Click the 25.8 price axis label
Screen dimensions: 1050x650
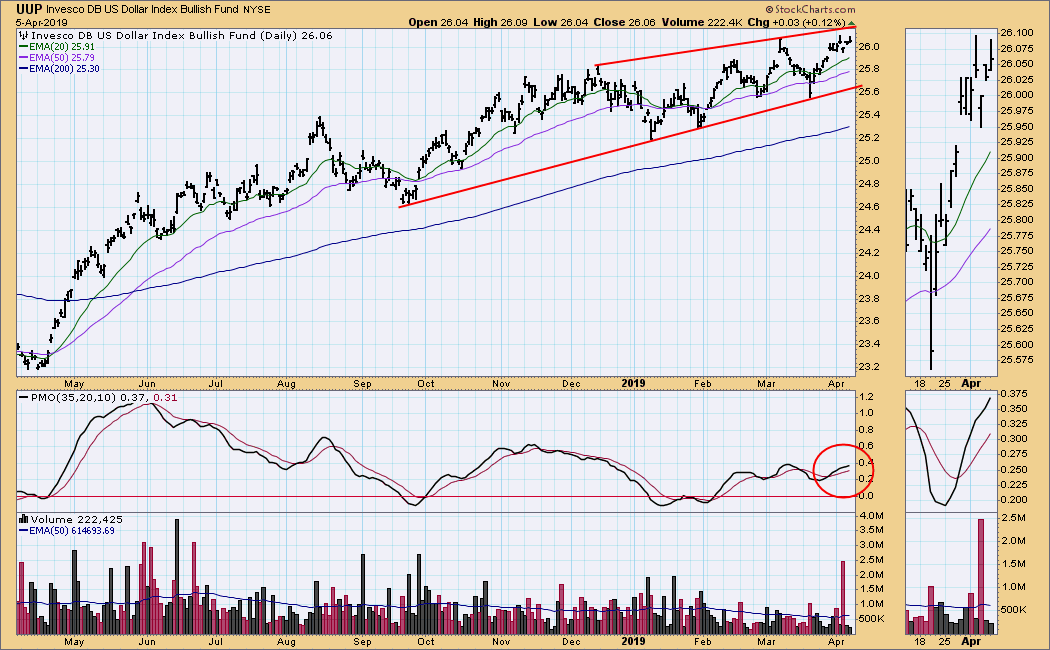[x=868, y=69]
